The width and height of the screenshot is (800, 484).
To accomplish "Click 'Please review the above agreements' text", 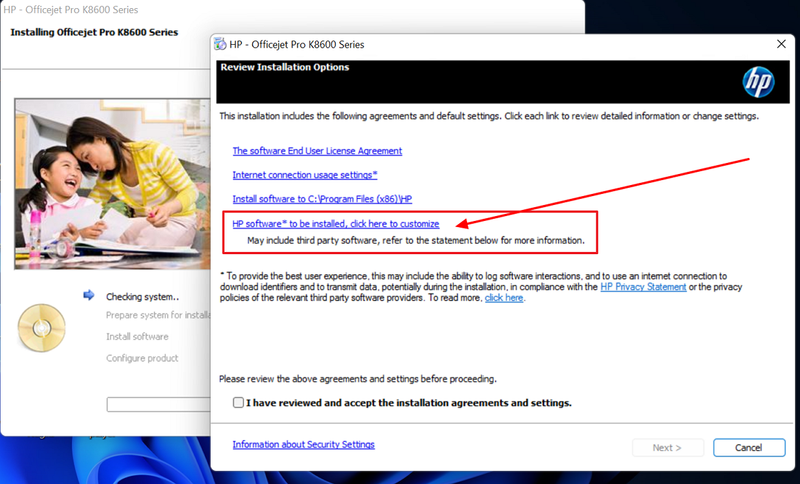I will click(358, 379).
